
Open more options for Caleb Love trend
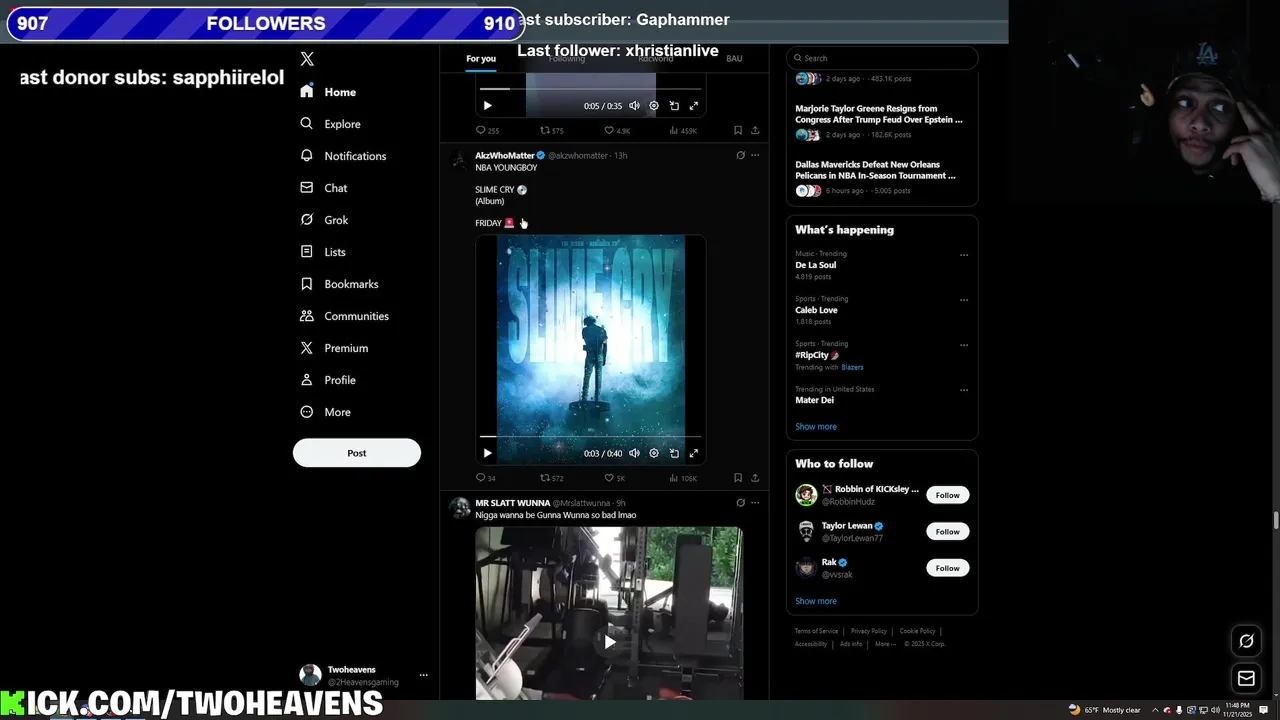point(964,300)
